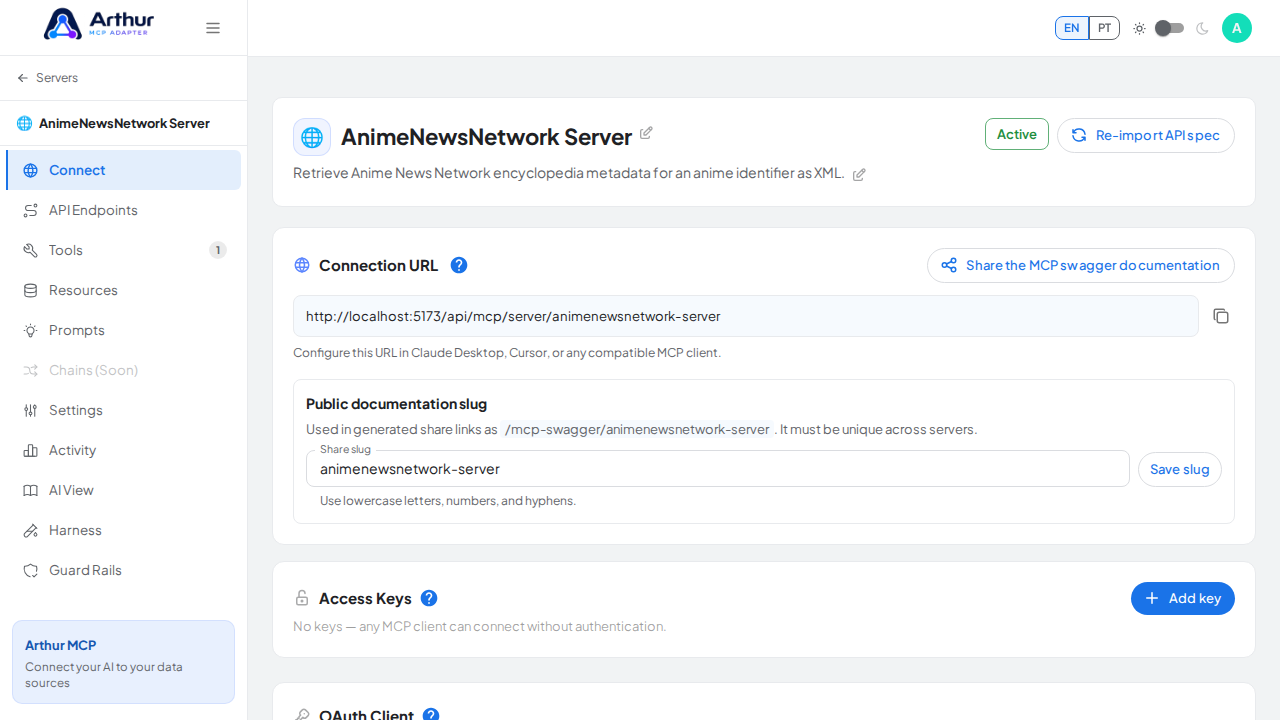Open the Prompts section
The image size is (1280, 720).
pos(124,330)
